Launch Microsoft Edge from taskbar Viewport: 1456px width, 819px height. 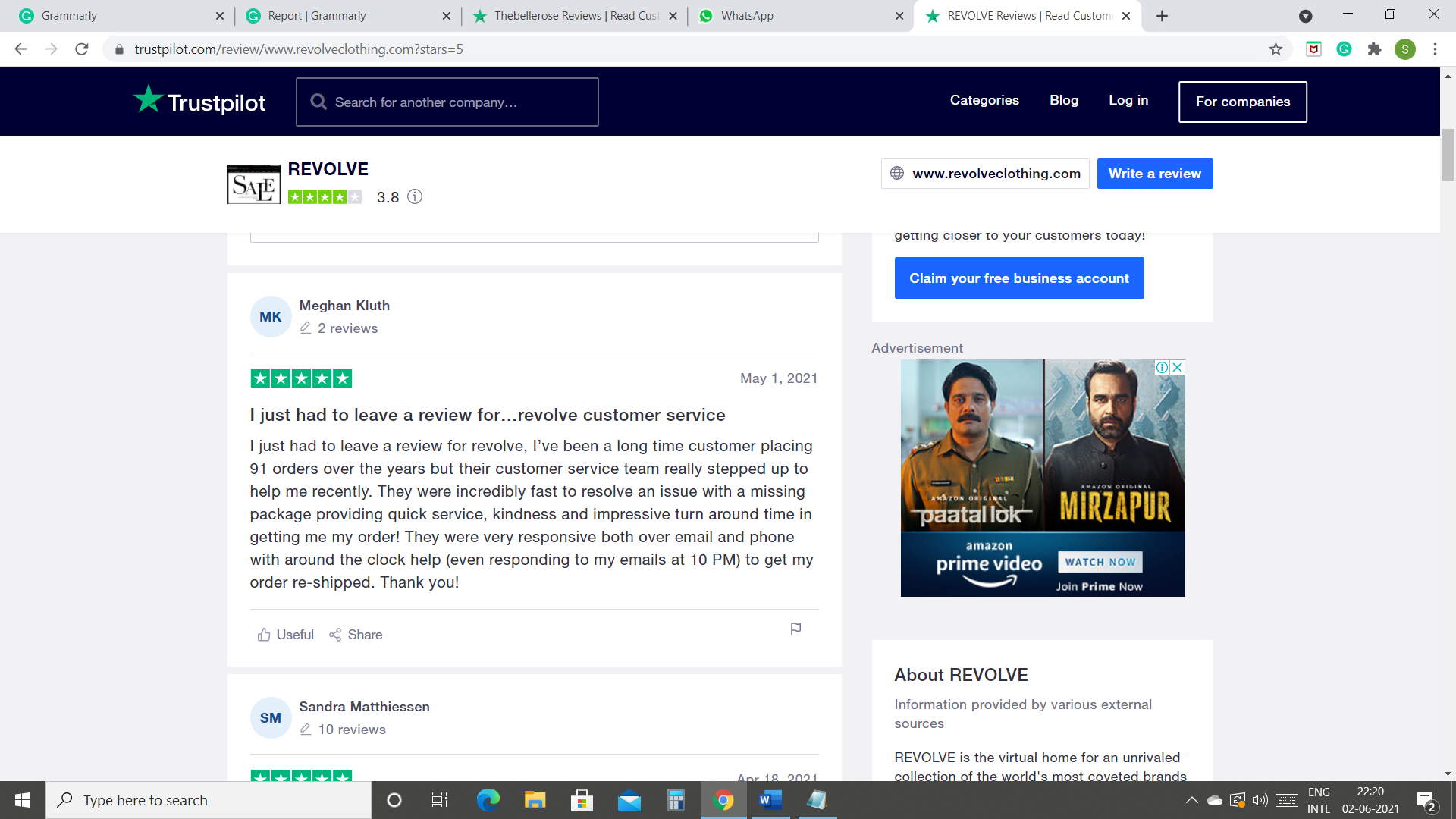(x=488, y=800)
